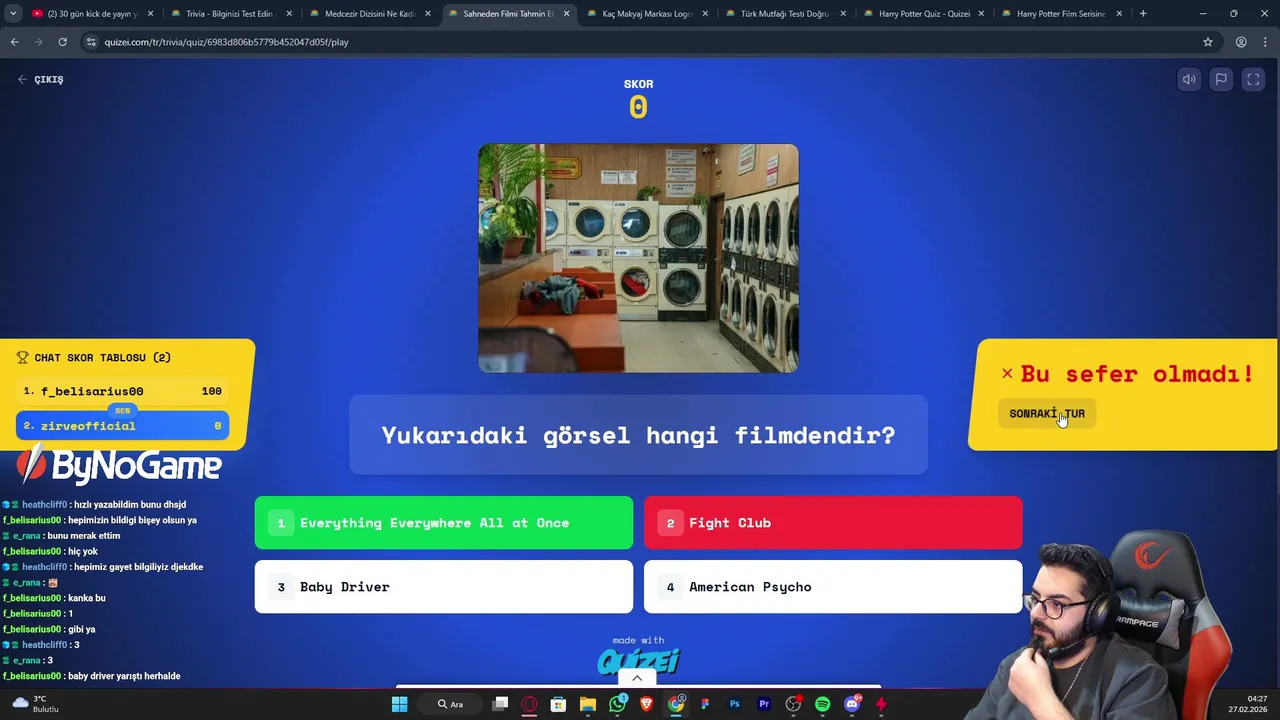The height and width of the screenshot is (720, 1280).
Task: Click zirveofficial row in chat scoreboard
Action: click(122, 426)
